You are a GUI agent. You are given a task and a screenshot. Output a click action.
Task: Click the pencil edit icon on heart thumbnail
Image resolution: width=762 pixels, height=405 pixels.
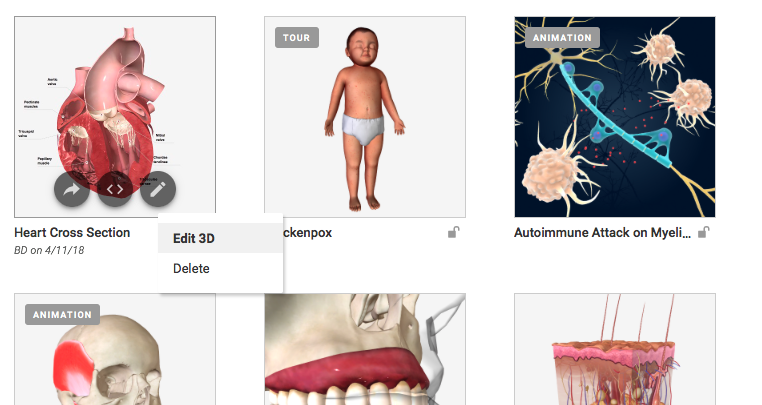point(158,189)
